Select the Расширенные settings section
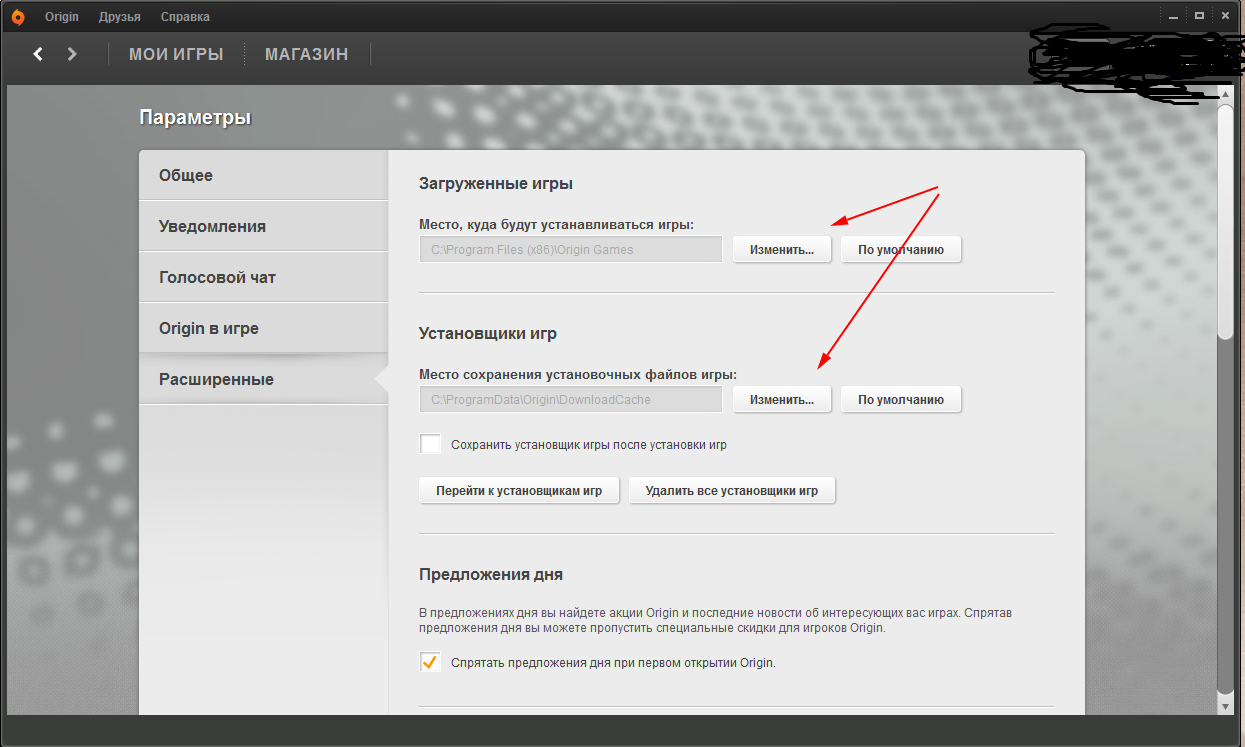 coord(263,380)
